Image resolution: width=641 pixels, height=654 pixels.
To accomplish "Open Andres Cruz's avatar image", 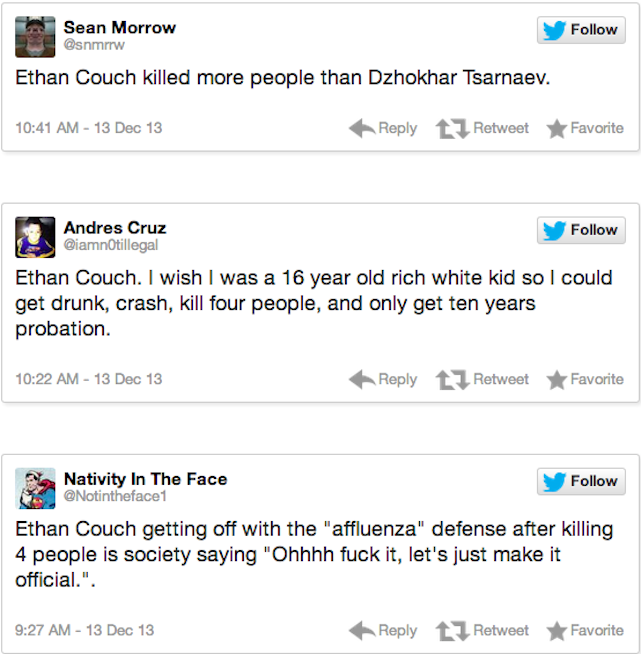I will point(35,237).
